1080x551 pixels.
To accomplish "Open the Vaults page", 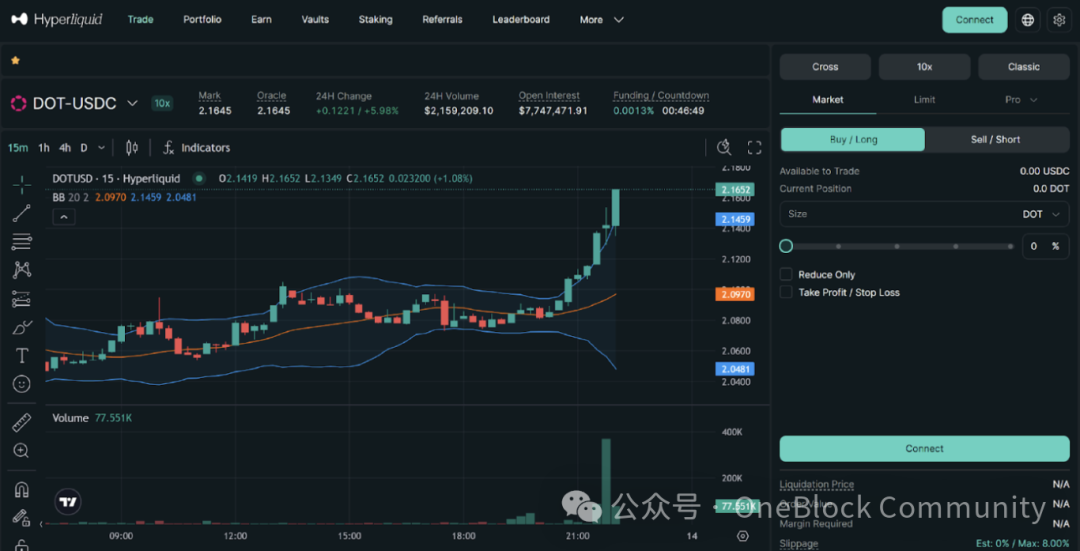I will (315, 20).
